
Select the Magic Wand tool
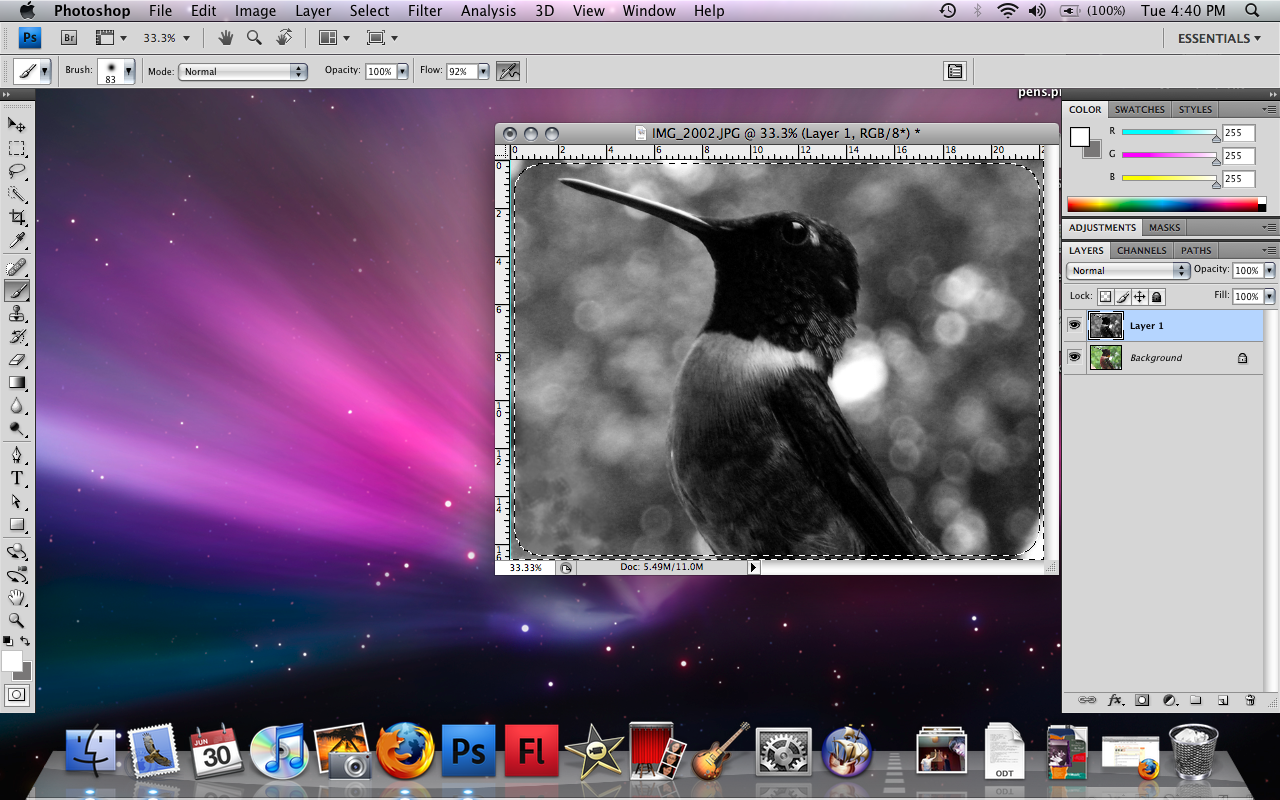point(17,194)
